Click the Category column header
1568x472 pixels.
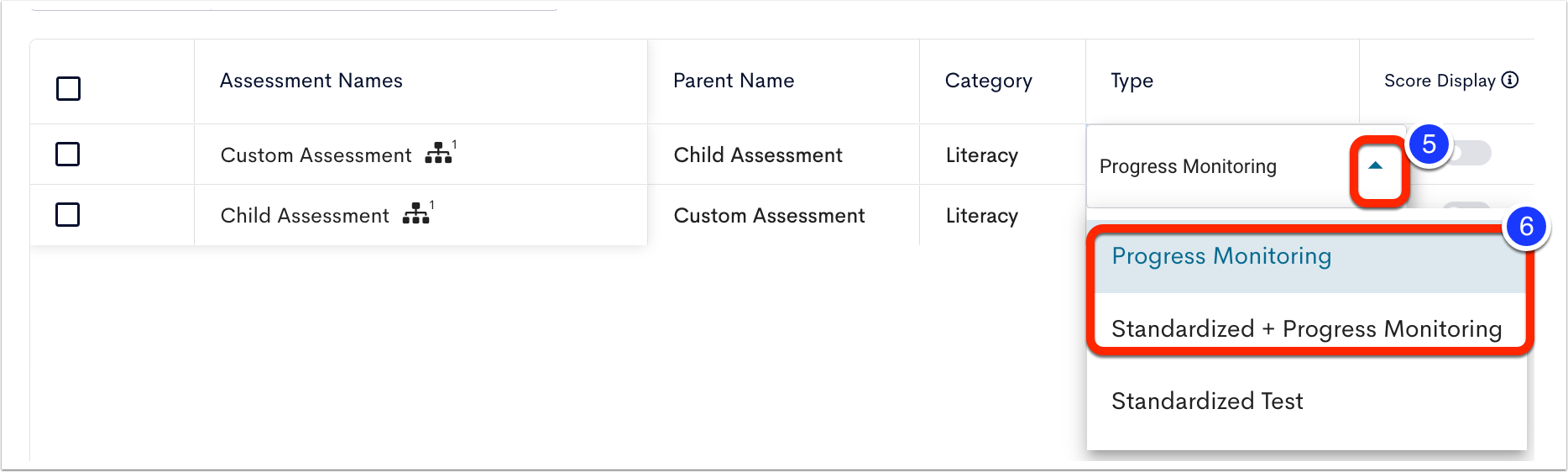[x=989, y=81]
